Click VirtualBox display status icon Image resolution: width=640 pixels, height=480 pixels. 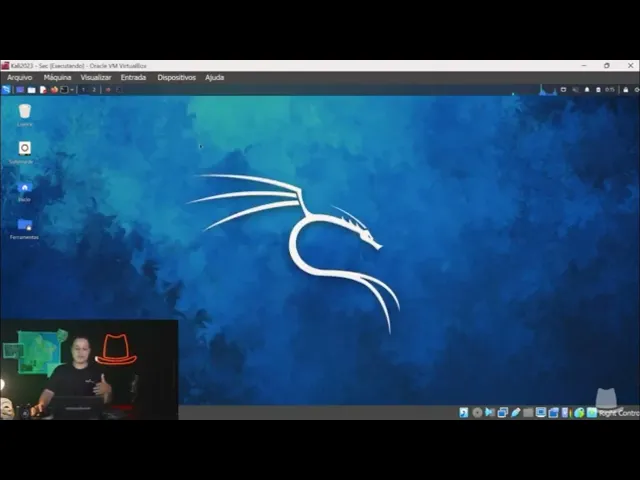coord(541,412)
